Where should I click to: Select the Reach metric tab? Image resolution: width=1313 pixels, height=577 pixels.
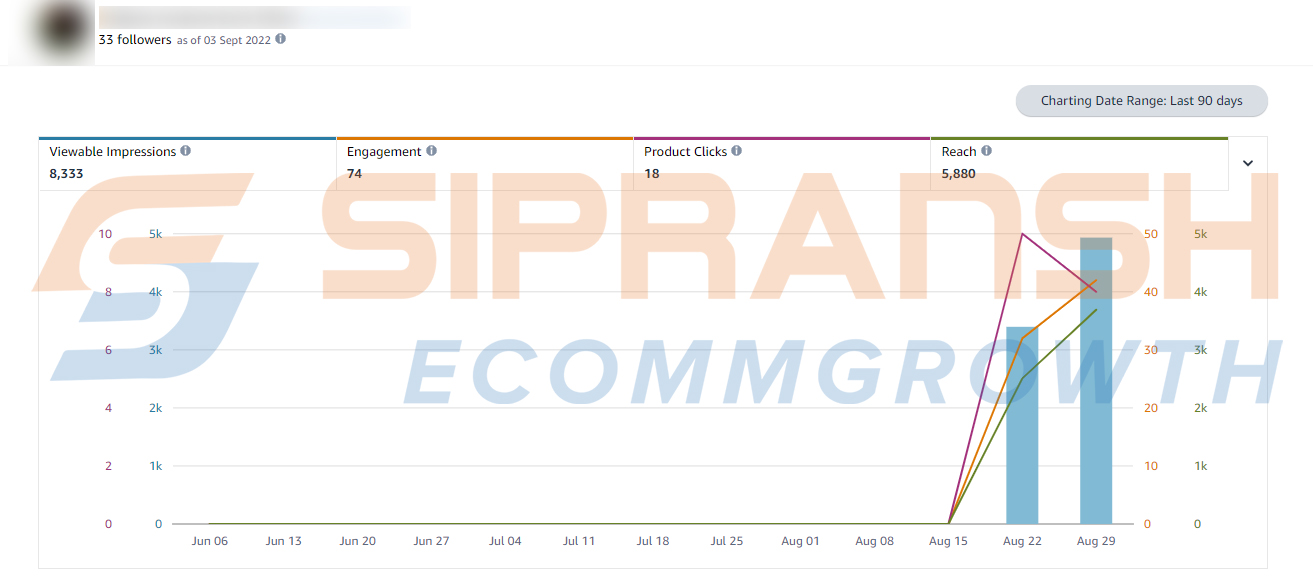coord(1078,163)
